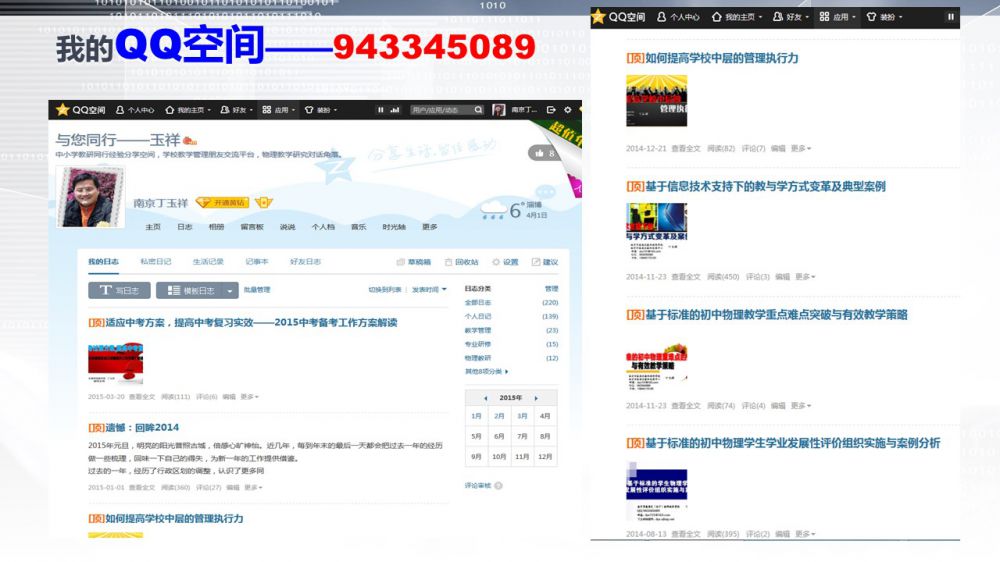Click the thumbs-up like badge
This screenshot has width=1000, height=562.
point(544,153)
